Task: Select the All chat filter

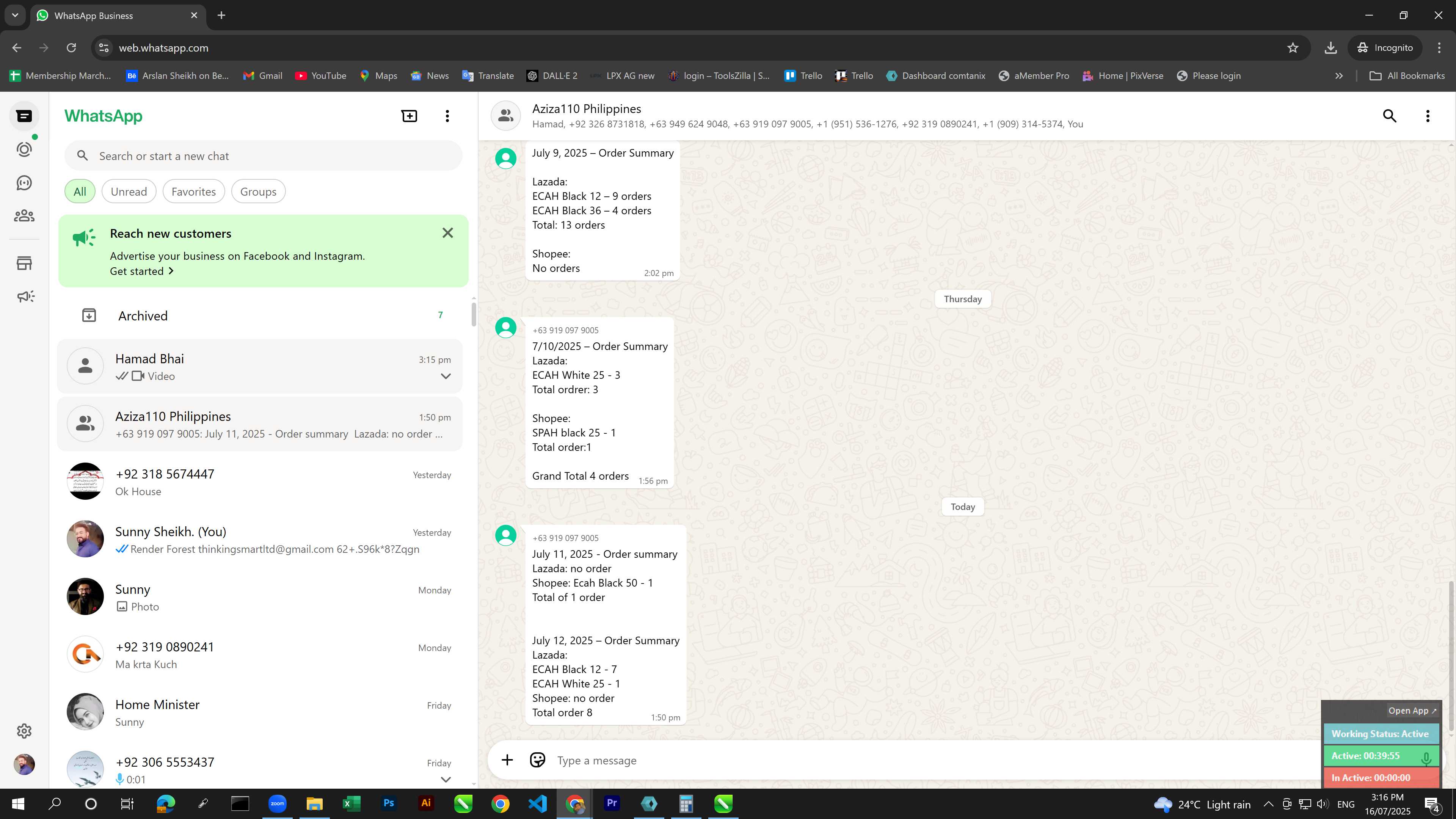Action: coord(80,191)
